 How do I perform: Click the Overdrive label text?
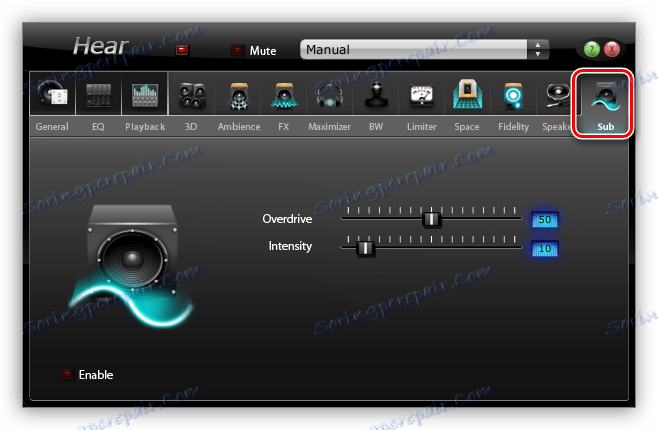pyautogui.click(x=287, y=219)
